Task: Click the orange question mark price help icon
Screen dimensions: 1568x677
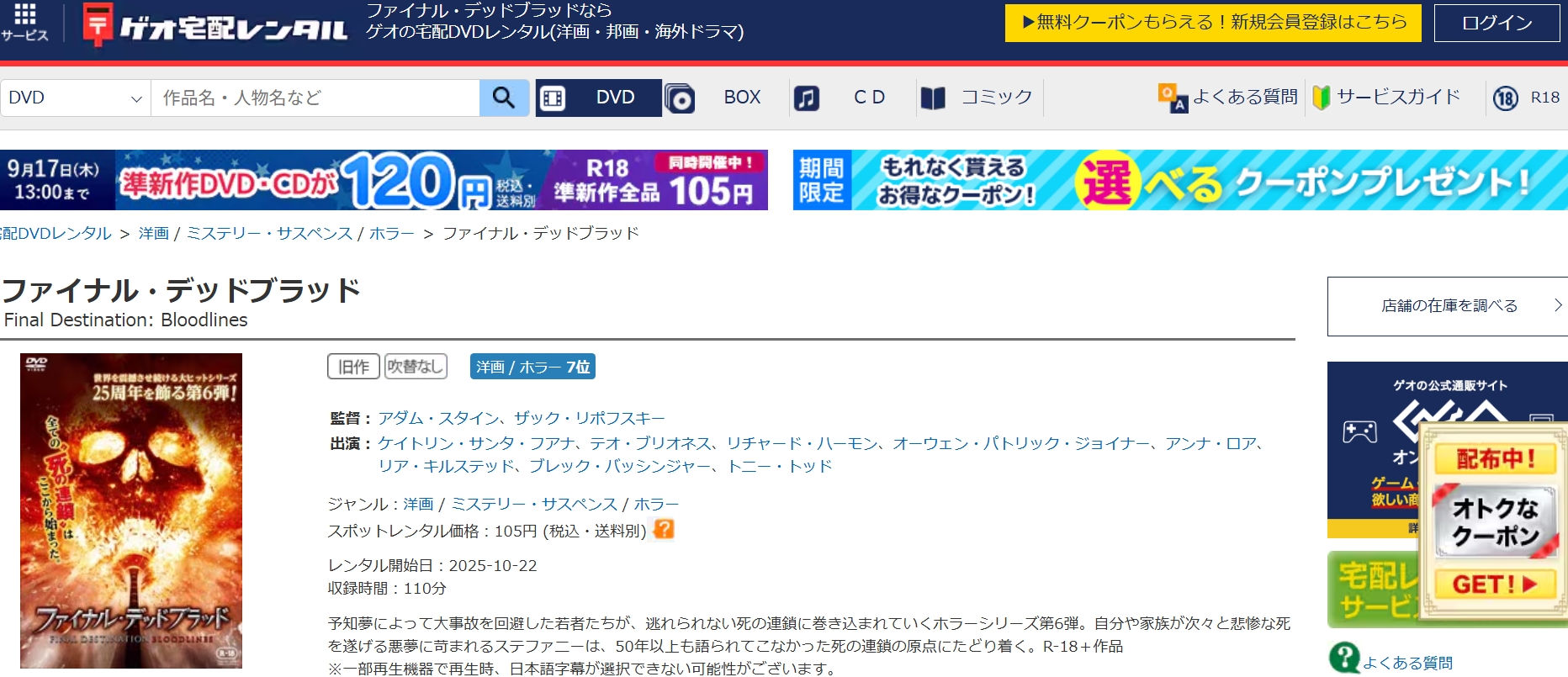Action: [664, 529]
